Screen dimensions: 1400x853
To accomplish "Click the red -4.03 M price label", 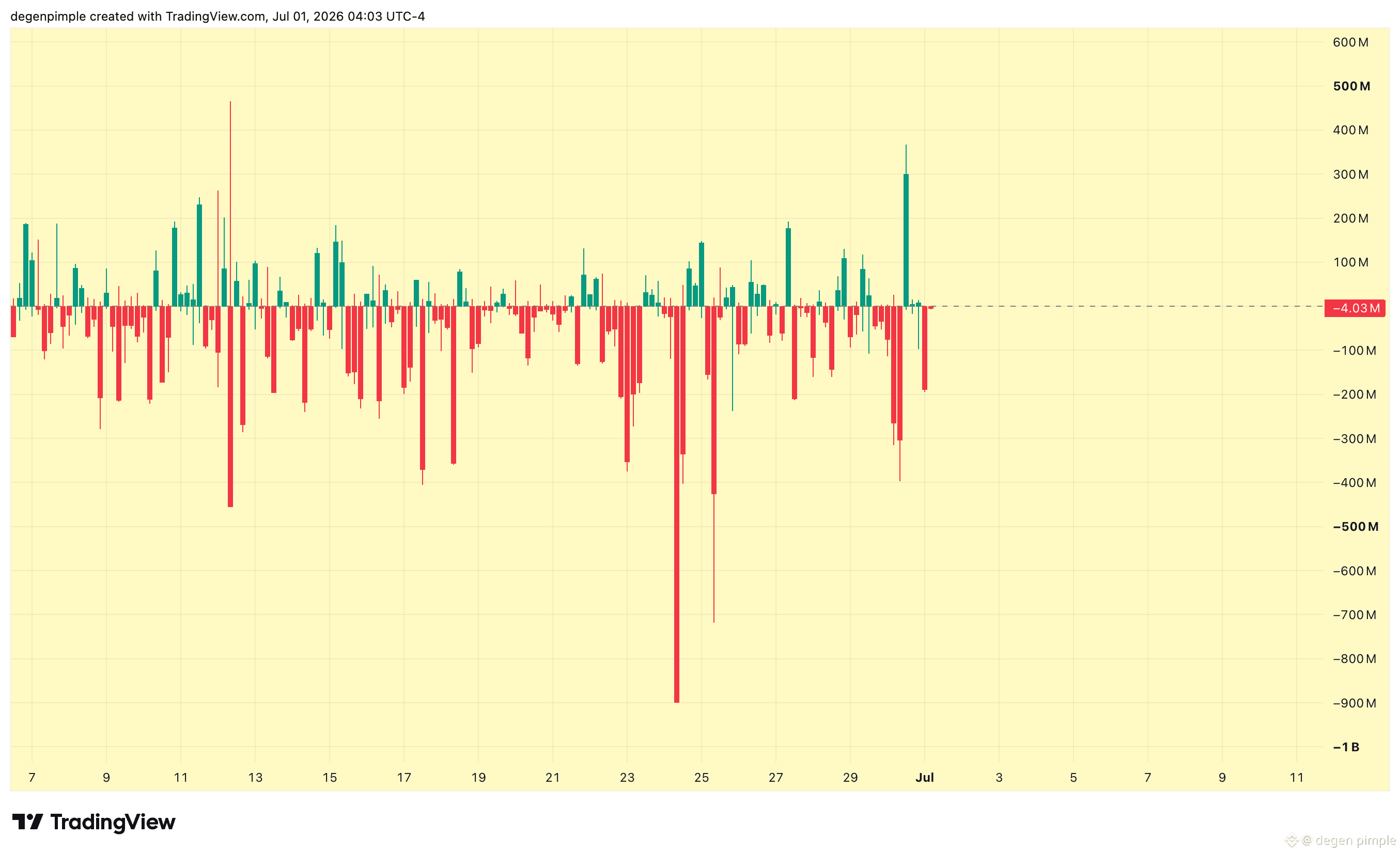I will 1355,308.
